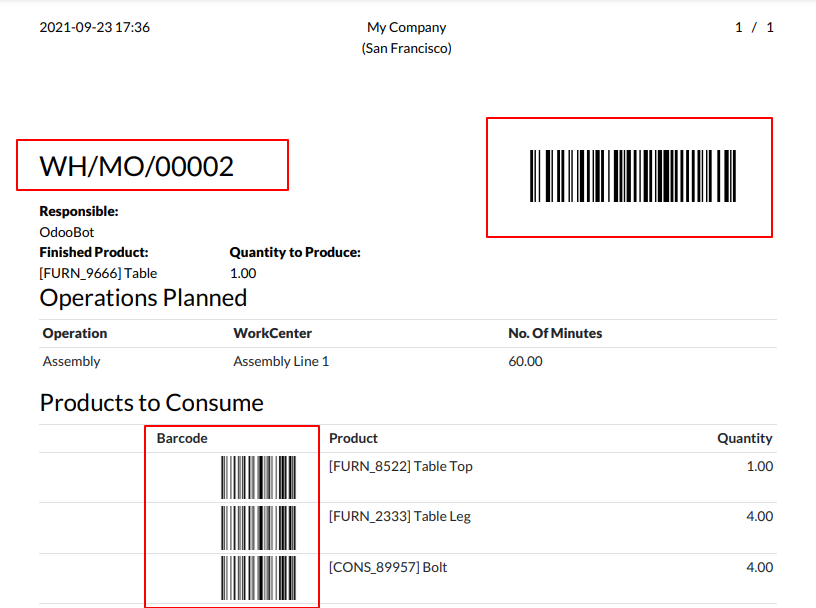Click the date 2021-09-23 17:36

95,27
